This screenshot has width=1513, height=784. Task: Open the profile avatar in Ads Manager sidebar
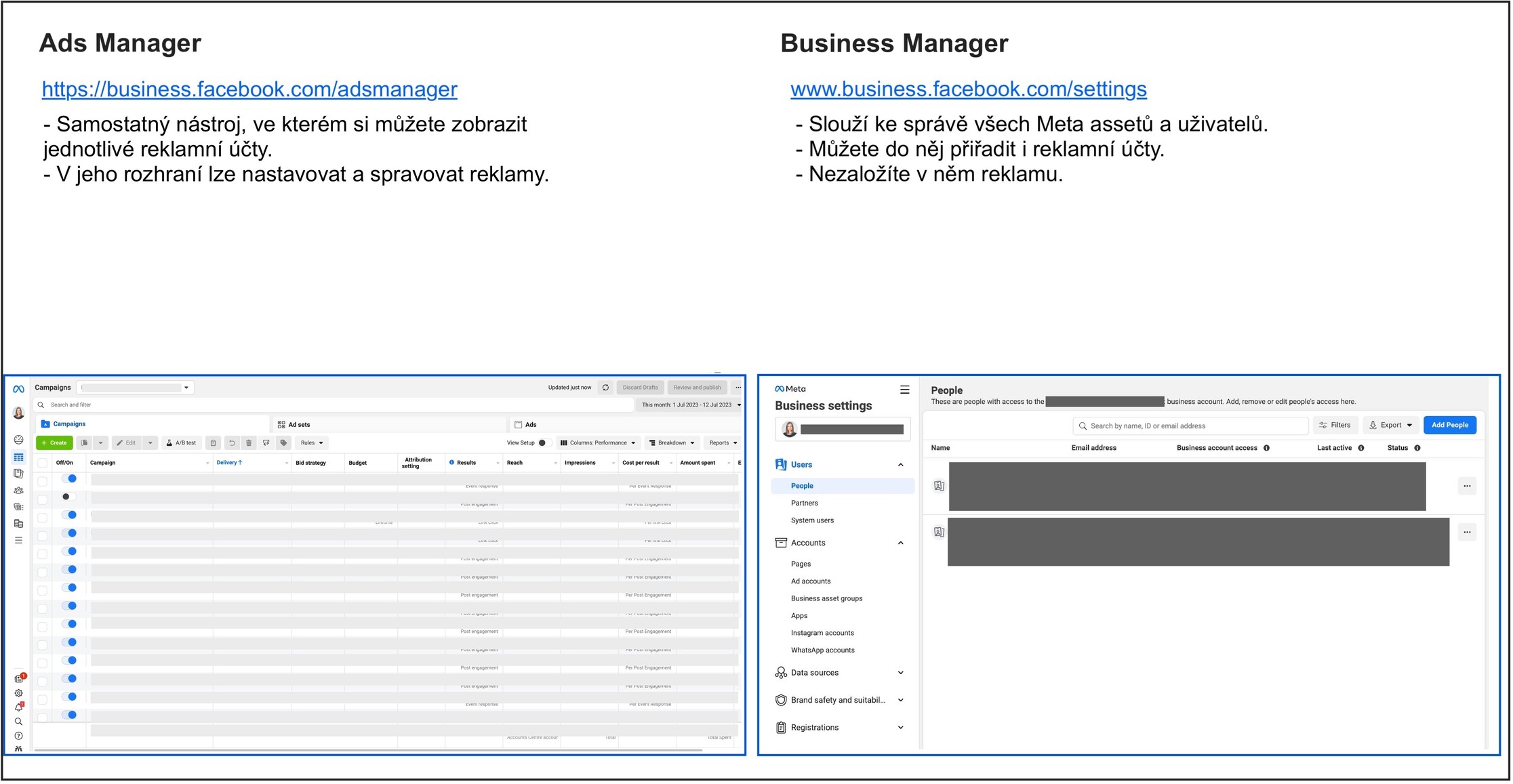[x=18, y=413]
